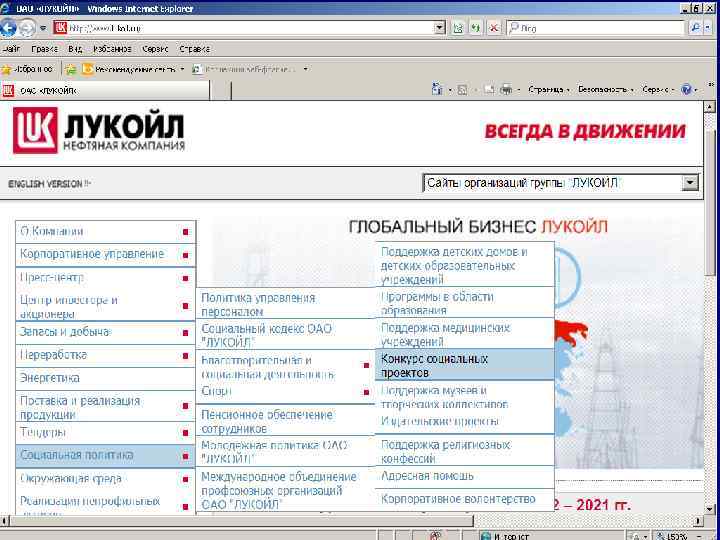The image size is (720, 540).
Task: Click 'Запасы и добыча' nav item
Action: coord(106,332)
